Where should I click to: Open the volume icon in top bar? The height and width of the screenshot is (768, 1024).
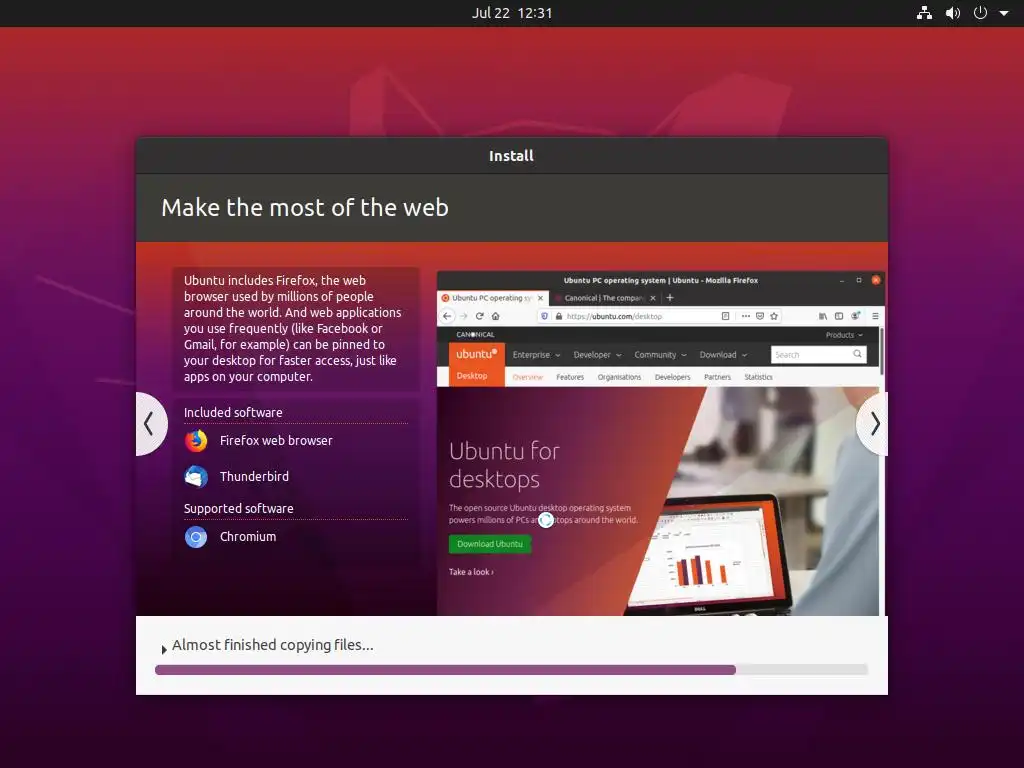953,13
